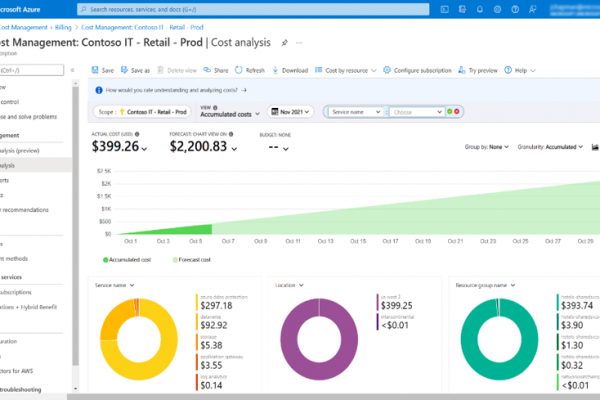This screenshot has width=600, height=400.
Task: Toggle Forecast cost legend item
Action: (x=192, y=260)
